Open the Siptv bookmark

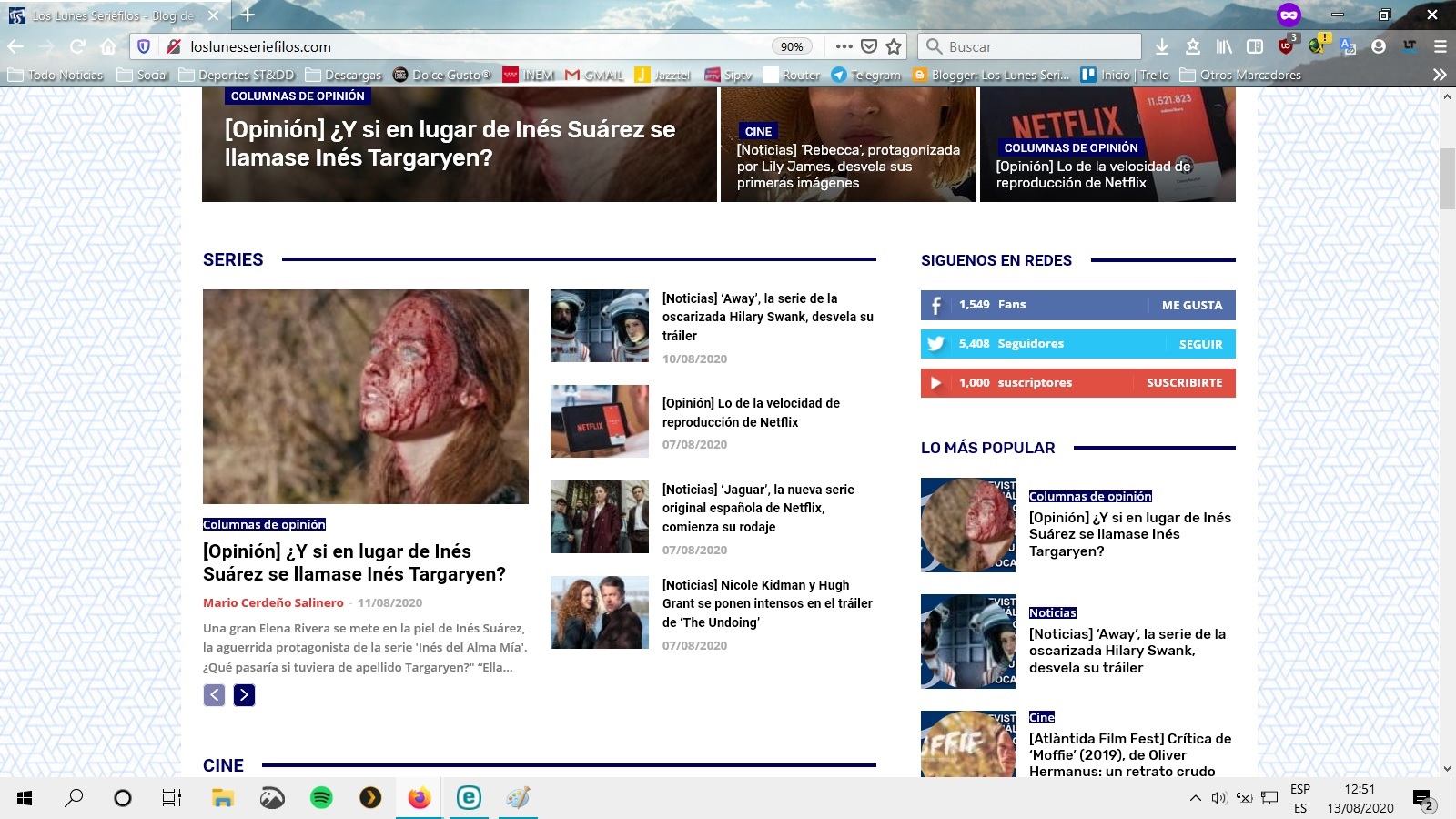[728, 75]
